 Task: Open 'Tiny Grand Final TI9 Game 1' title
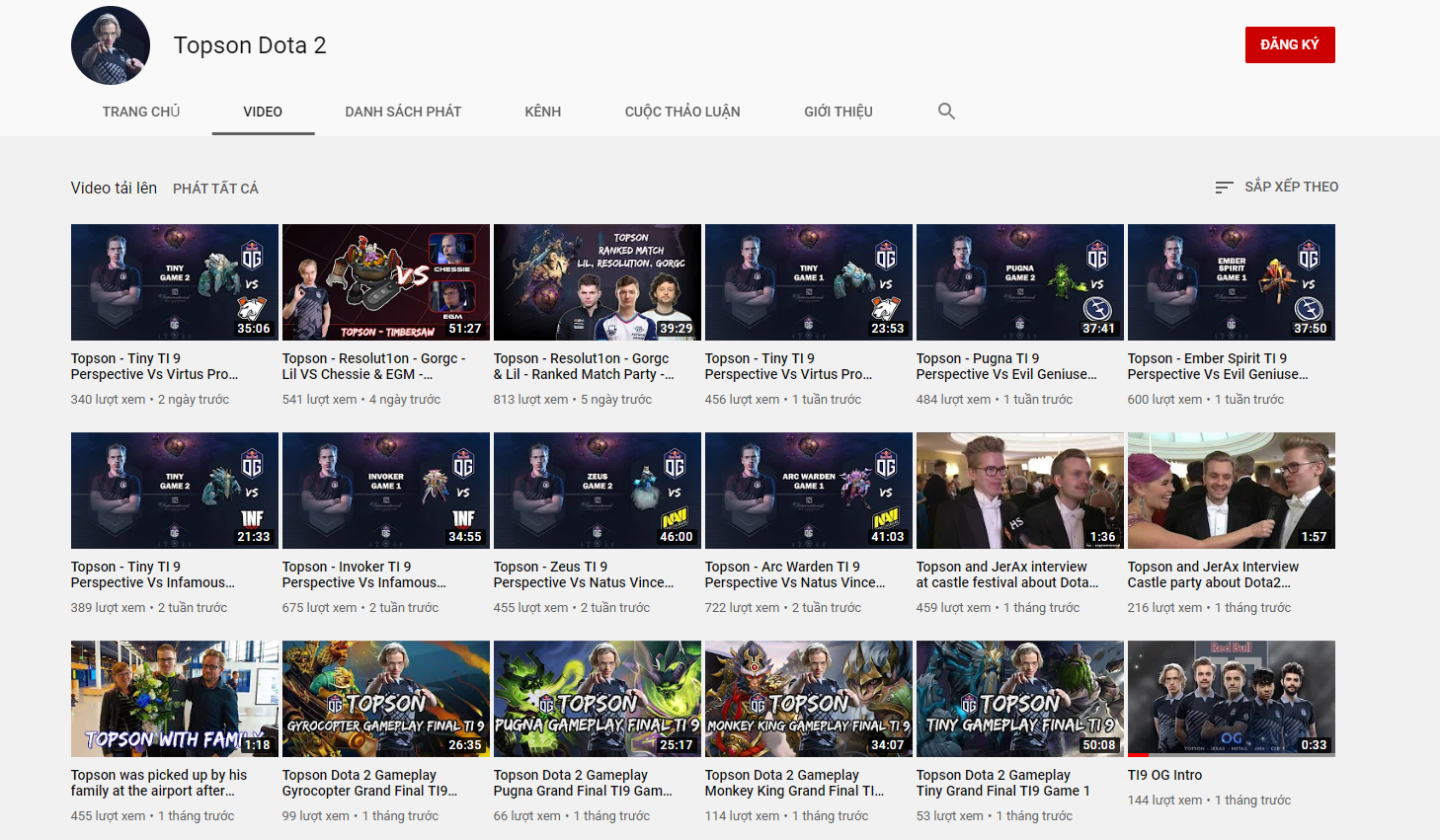click(1003, 783)
